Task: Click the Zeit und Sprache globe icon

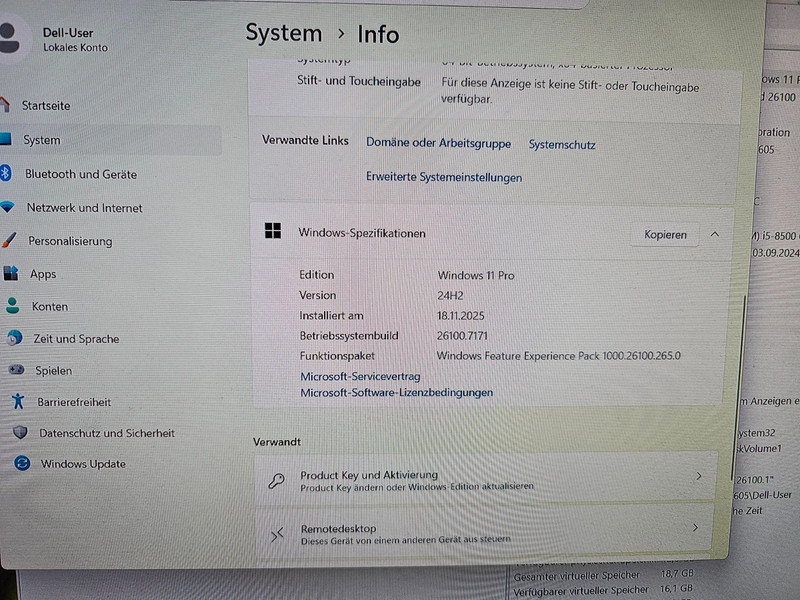Action: coord(14,338)
